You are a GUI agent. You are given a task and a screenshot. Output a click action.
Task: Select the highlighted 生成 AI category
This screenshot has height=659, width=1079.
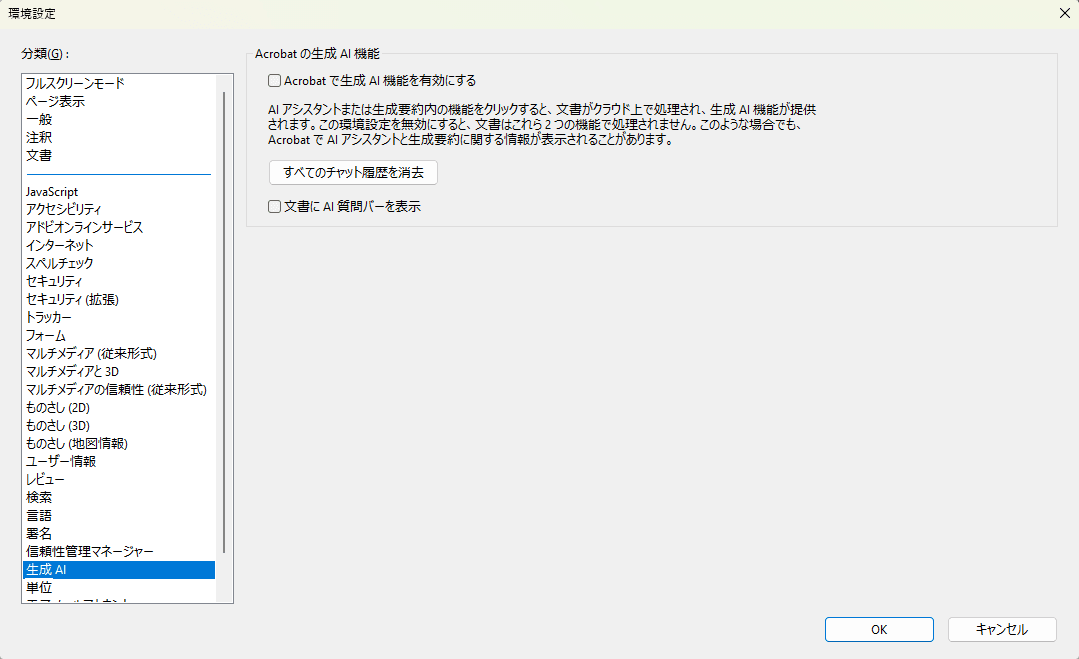[x=119, y=570]
